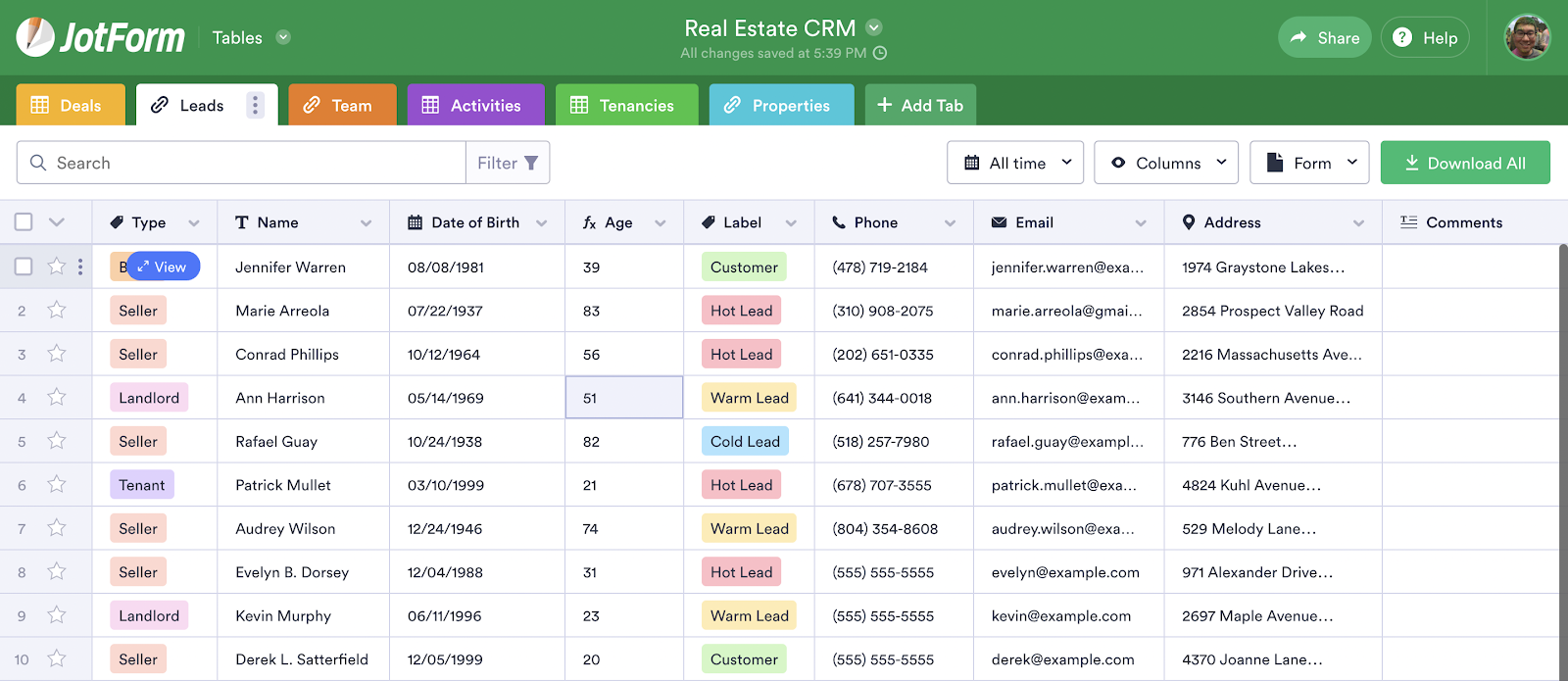This screenshot has height=681, width=1568.
Task: Tick the Jennifer Warren row checkbox
Action: tap(24, 267)
